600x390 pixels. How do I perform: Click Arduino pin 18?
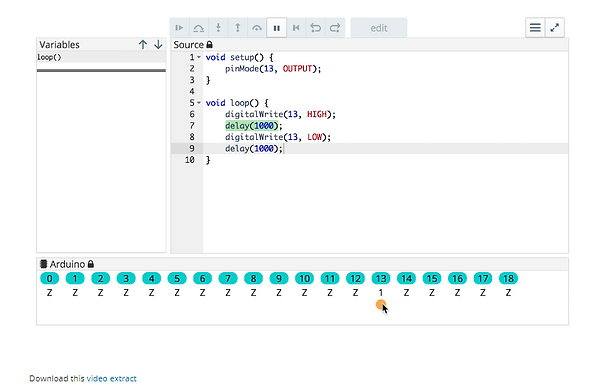tap(508, 278)
